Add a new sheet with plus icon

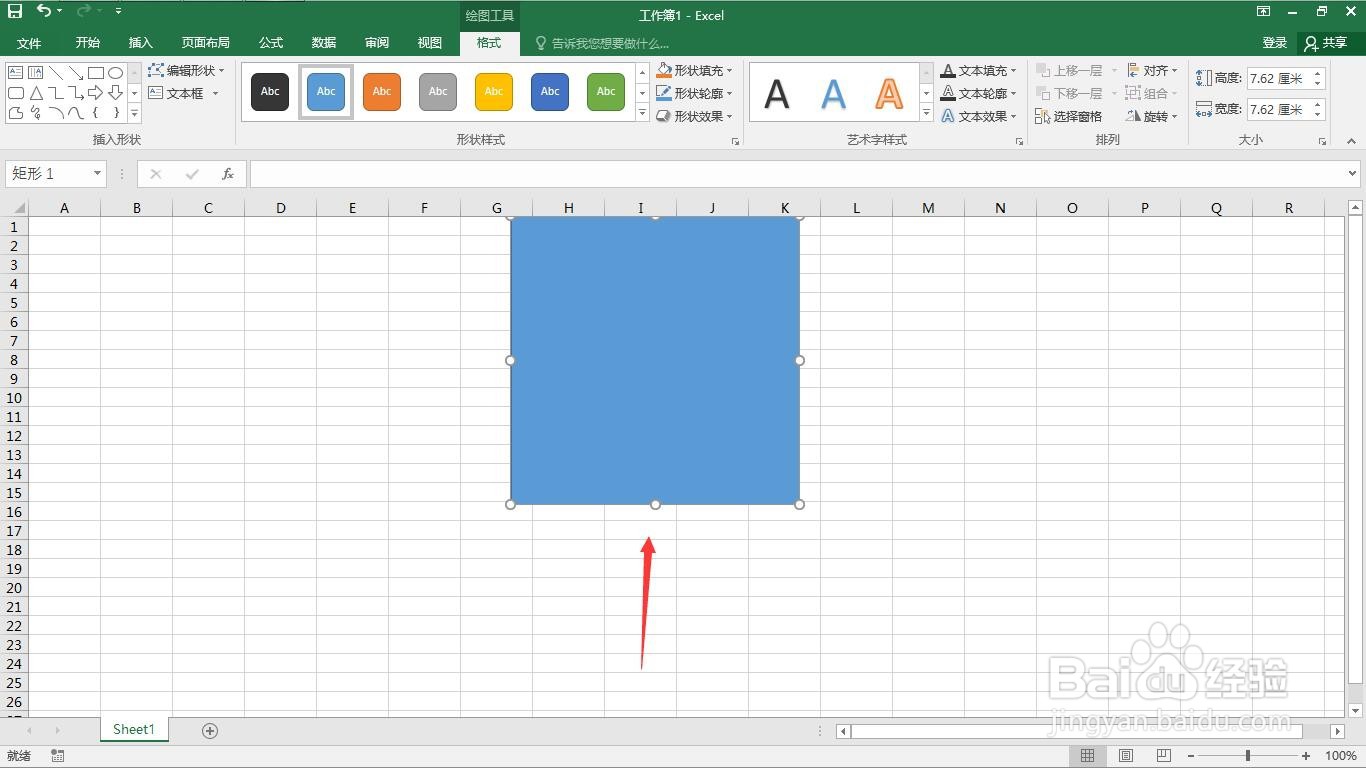210,731
